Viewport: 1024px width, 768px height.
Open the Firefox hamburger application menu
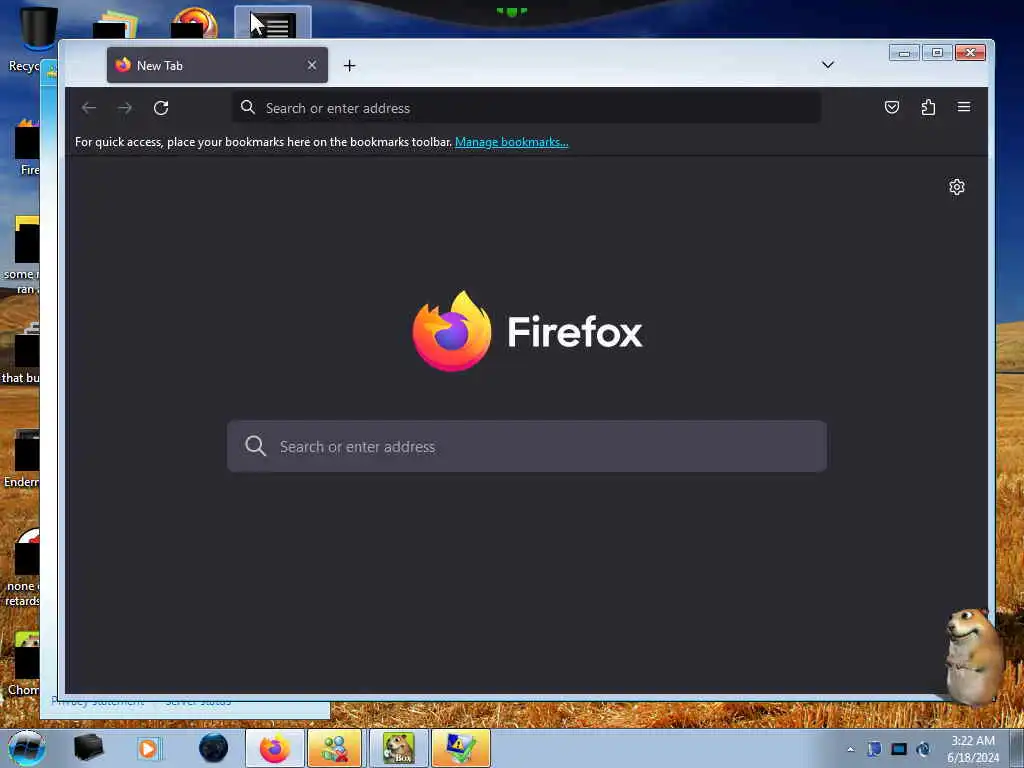point(964,107)
